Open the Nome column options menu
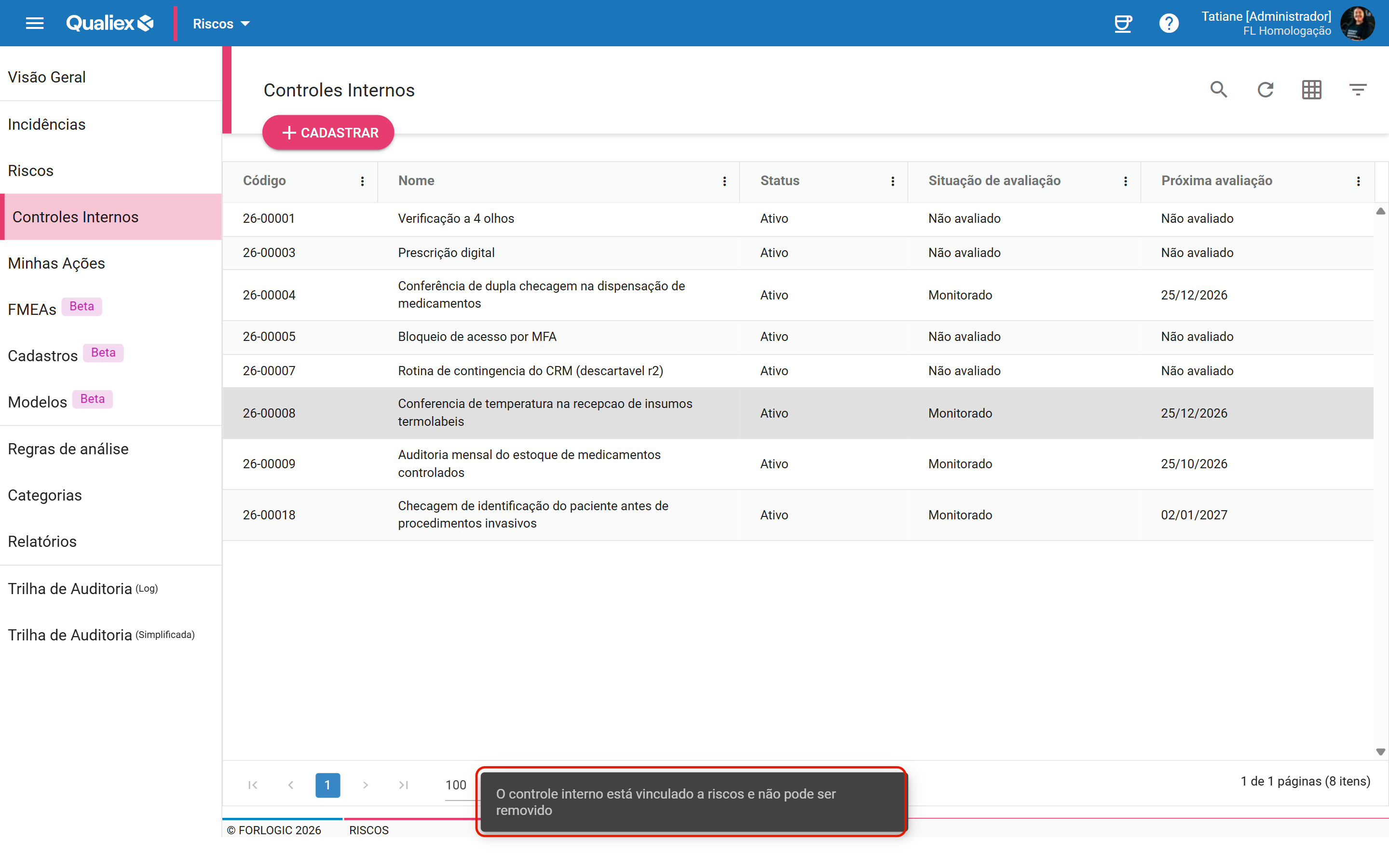 724,181
